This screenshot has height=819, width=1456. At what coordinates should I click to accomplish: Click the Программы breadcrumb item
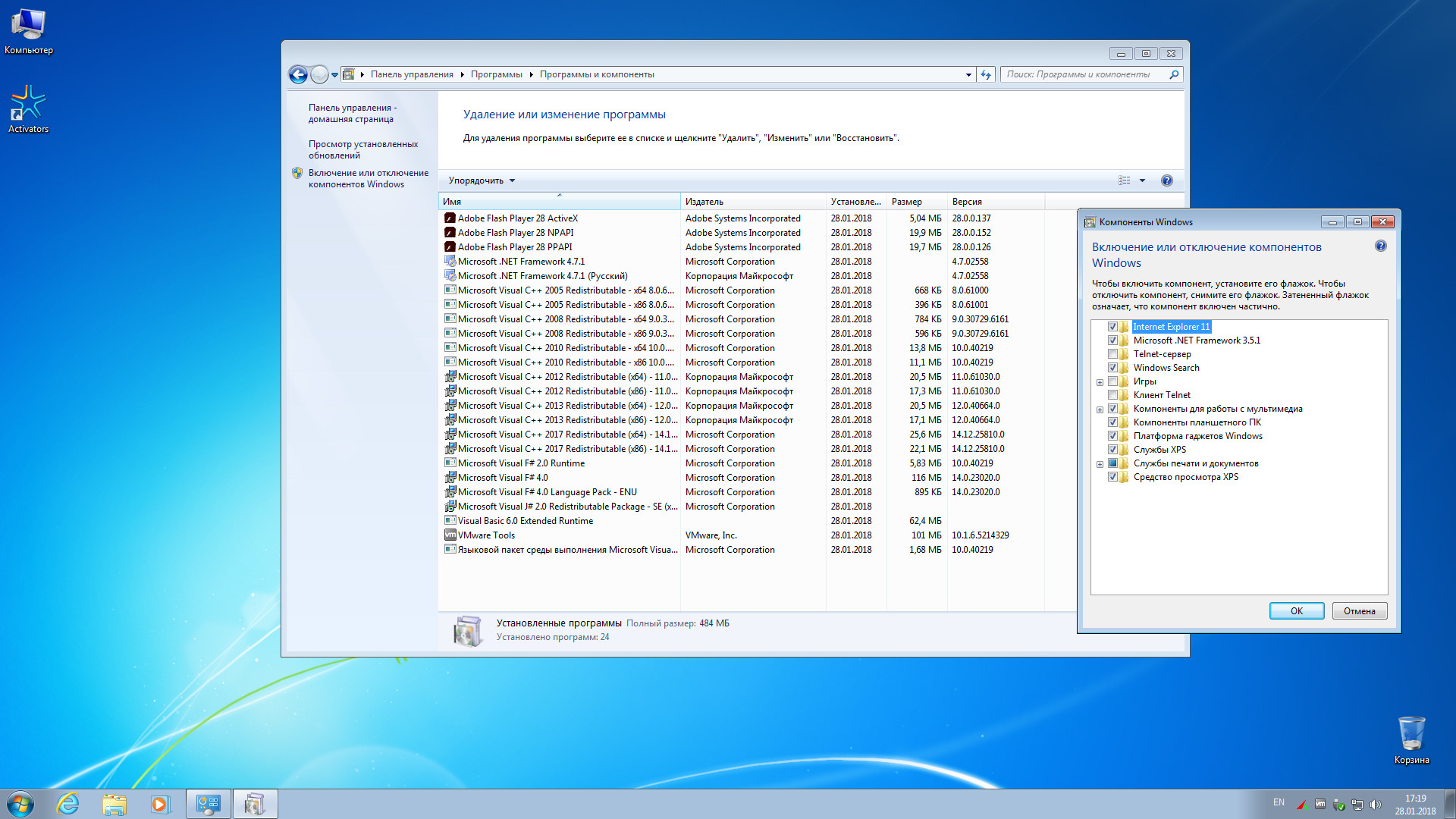tap(496, 74)
